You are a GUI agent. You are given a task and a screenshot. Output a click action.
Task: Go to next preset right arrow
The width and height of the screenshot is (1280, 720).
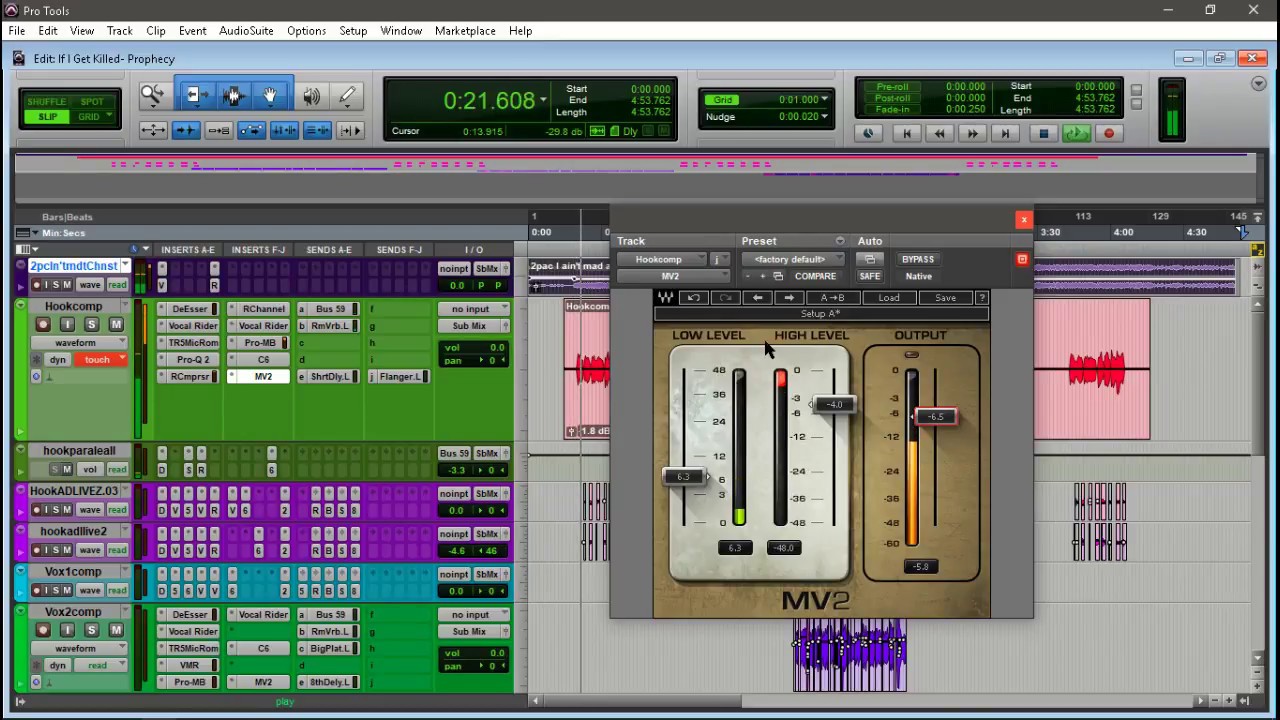[x=789, y=298]
